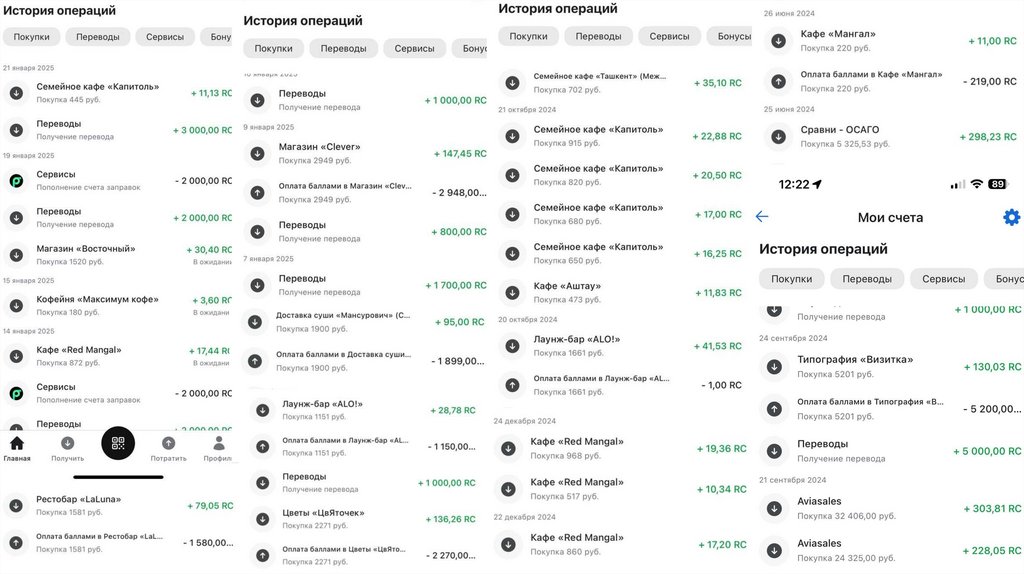Tap the green icon beside Сервисы −2 000,00 RC on 19 января
The height and width of the screenshot is (574, 1024).
click(x=16, y=181)
